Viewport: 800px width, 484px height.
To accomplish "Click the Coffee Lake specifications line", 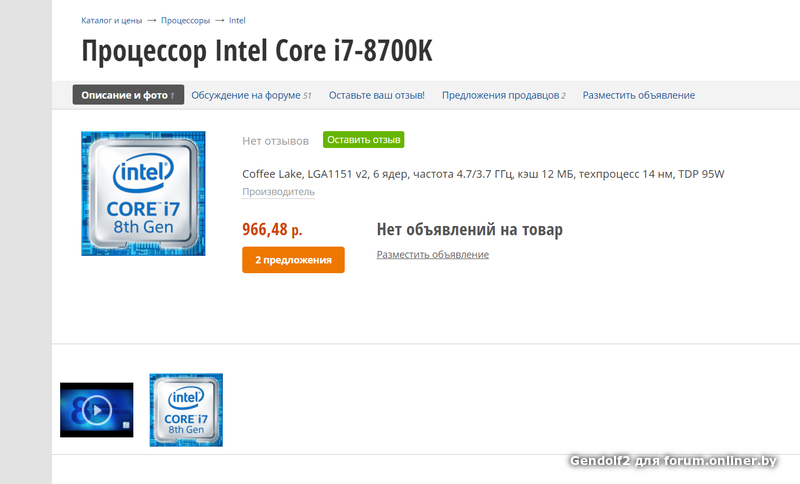I will 483,174.
